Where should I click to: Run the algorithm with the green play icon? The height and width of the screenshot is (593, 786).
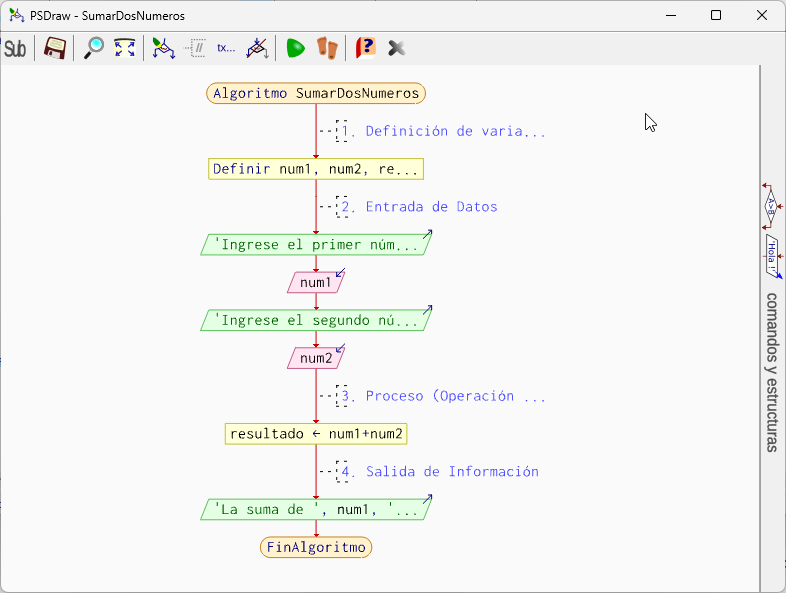[295, 48]
